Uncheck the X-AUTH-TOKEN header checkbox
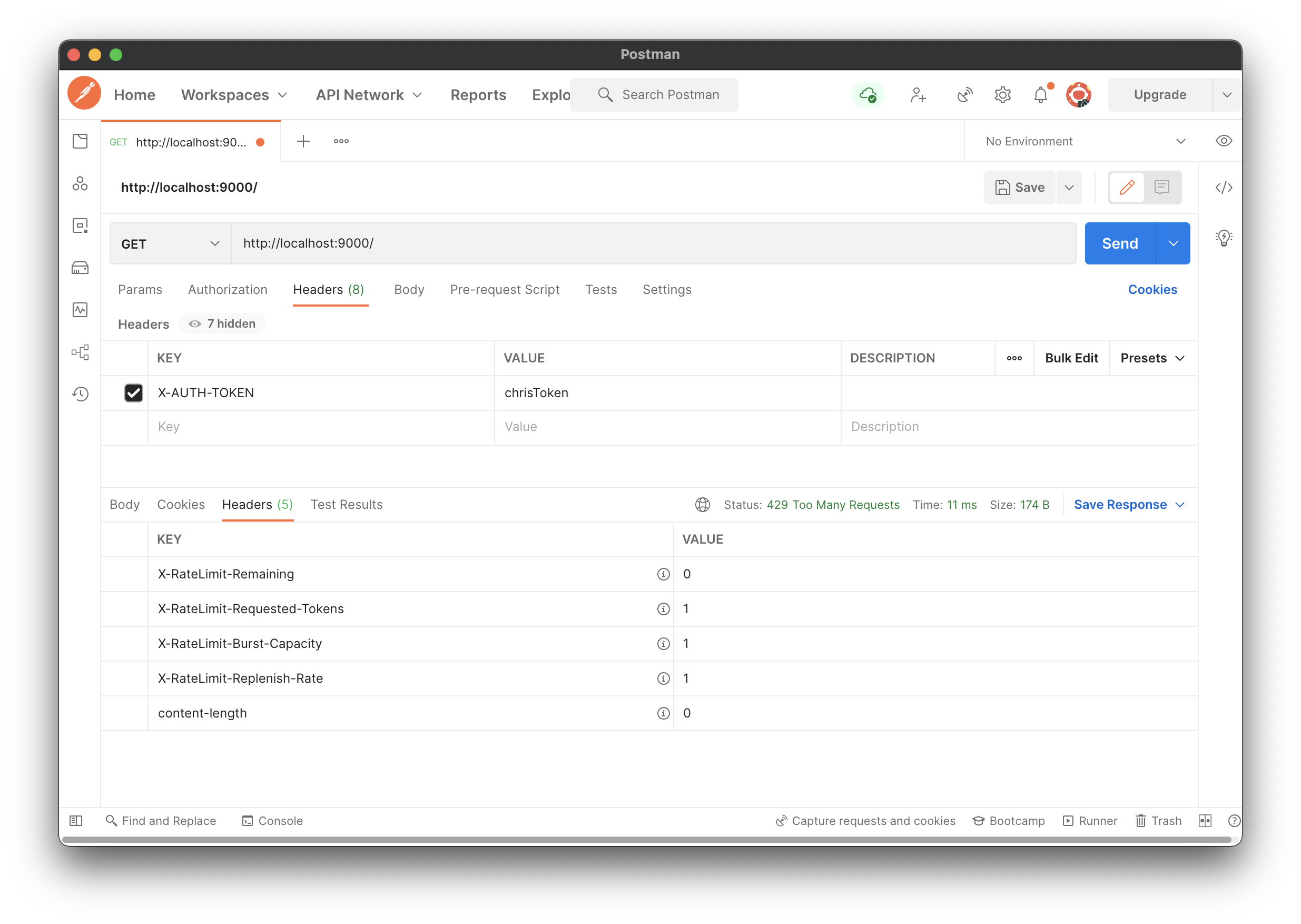Screen dimensions: 1301x924 click(x=134, y=393)
